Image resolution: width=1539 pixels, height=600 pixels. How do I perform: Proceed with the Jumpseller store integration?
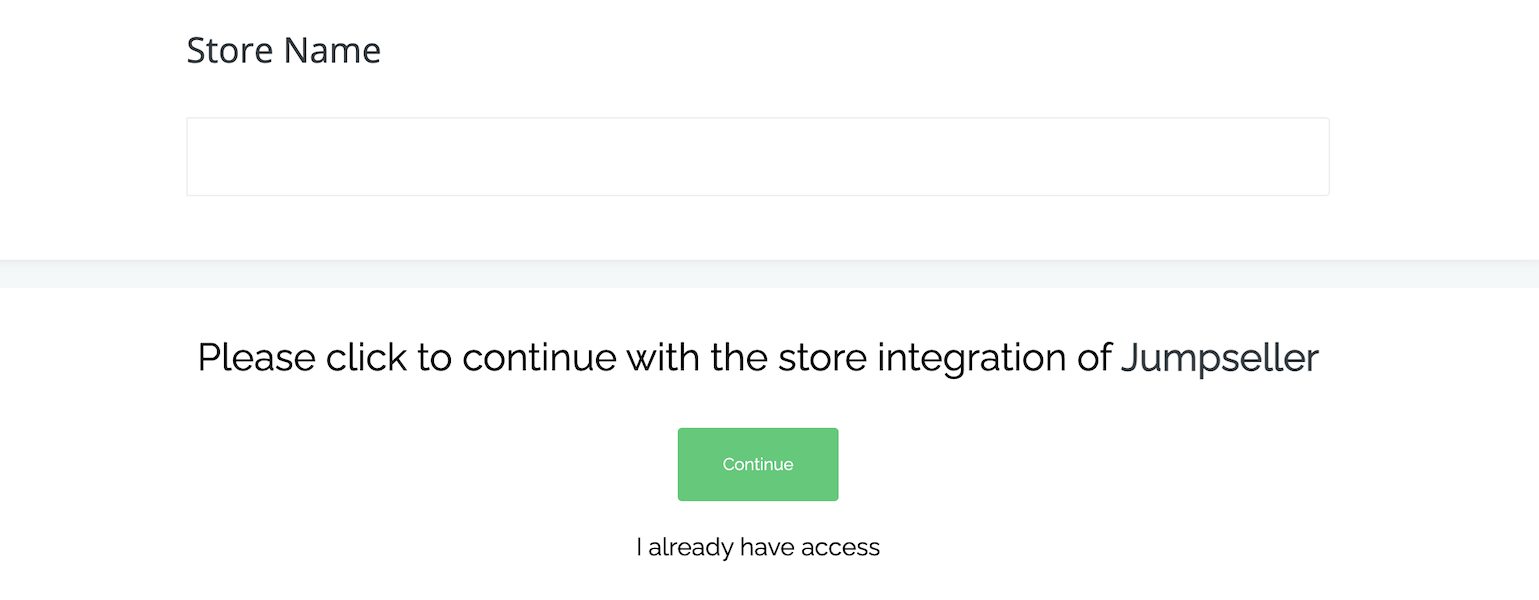(757, 464)
